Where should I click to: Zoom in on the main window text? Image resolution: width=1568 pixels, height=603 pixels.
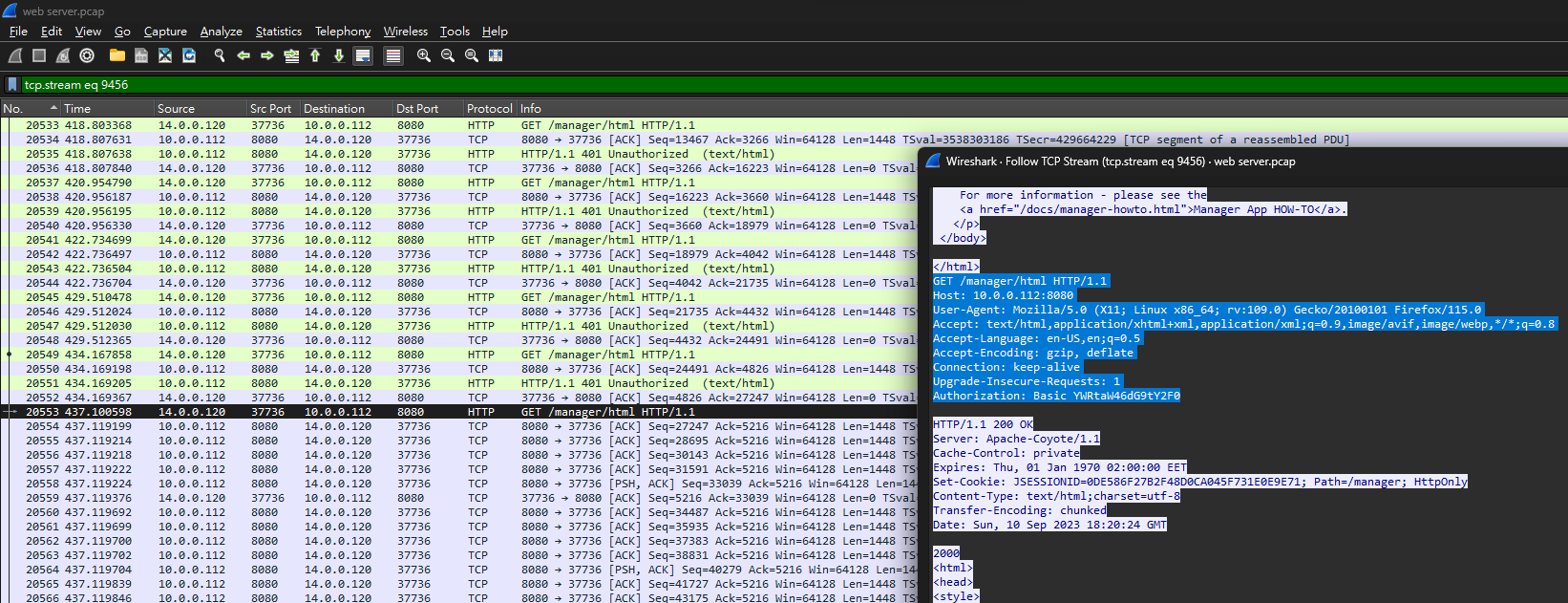[x=424, y=55]
